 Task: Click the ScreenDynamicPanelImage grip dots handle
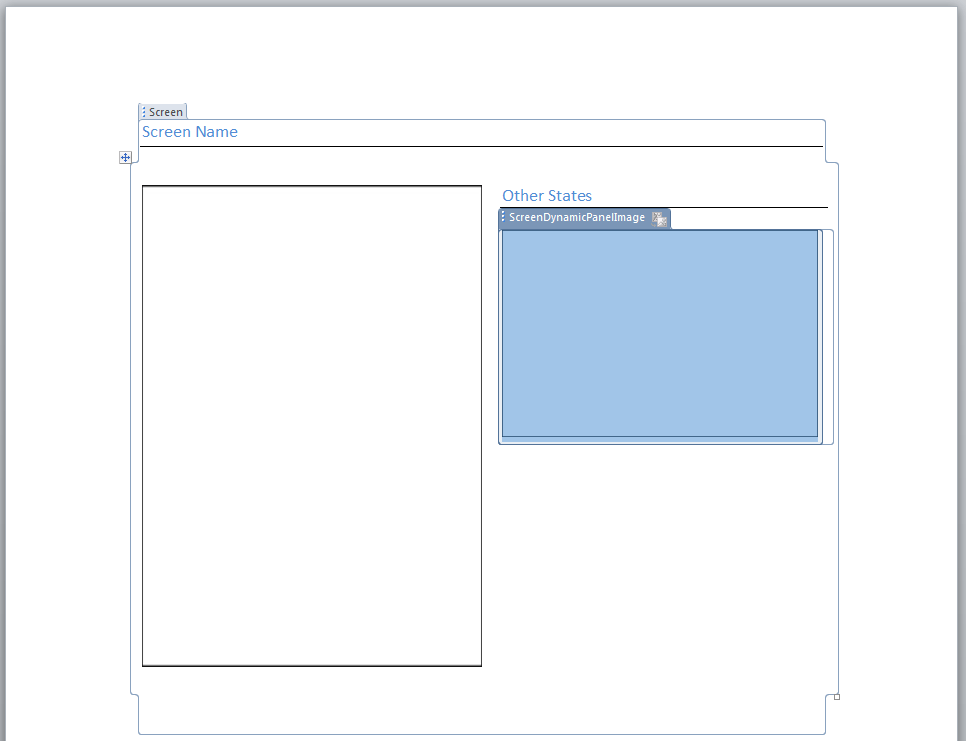[503, 217]
